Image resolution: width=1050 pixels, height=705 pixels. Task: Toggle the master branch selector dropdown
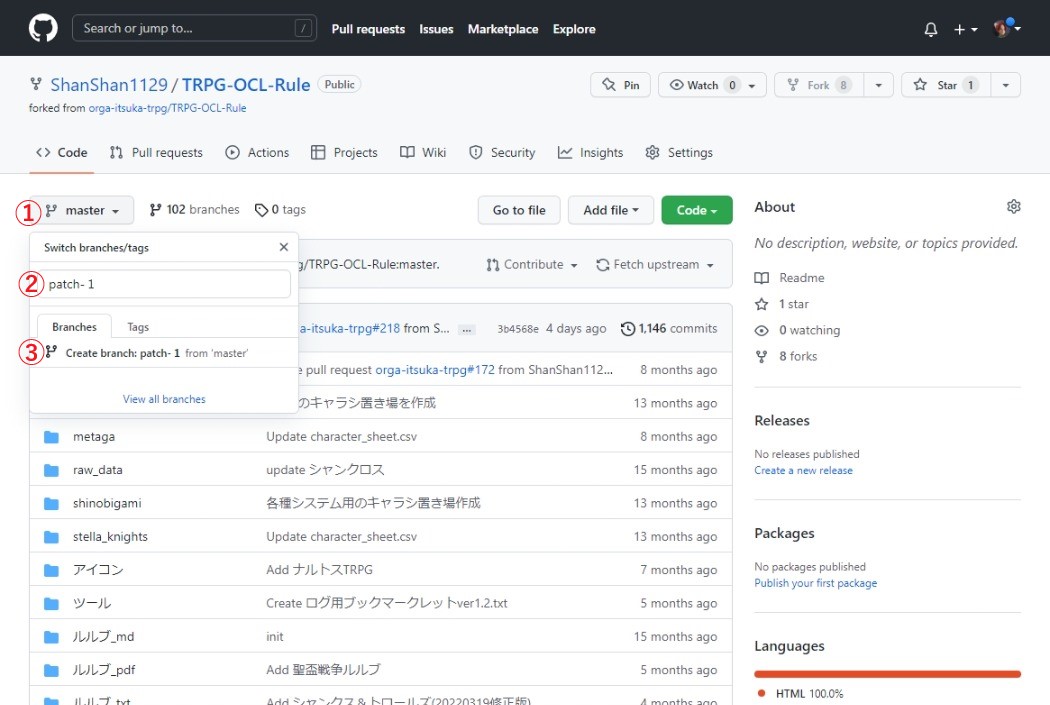(x=82, y=210)
